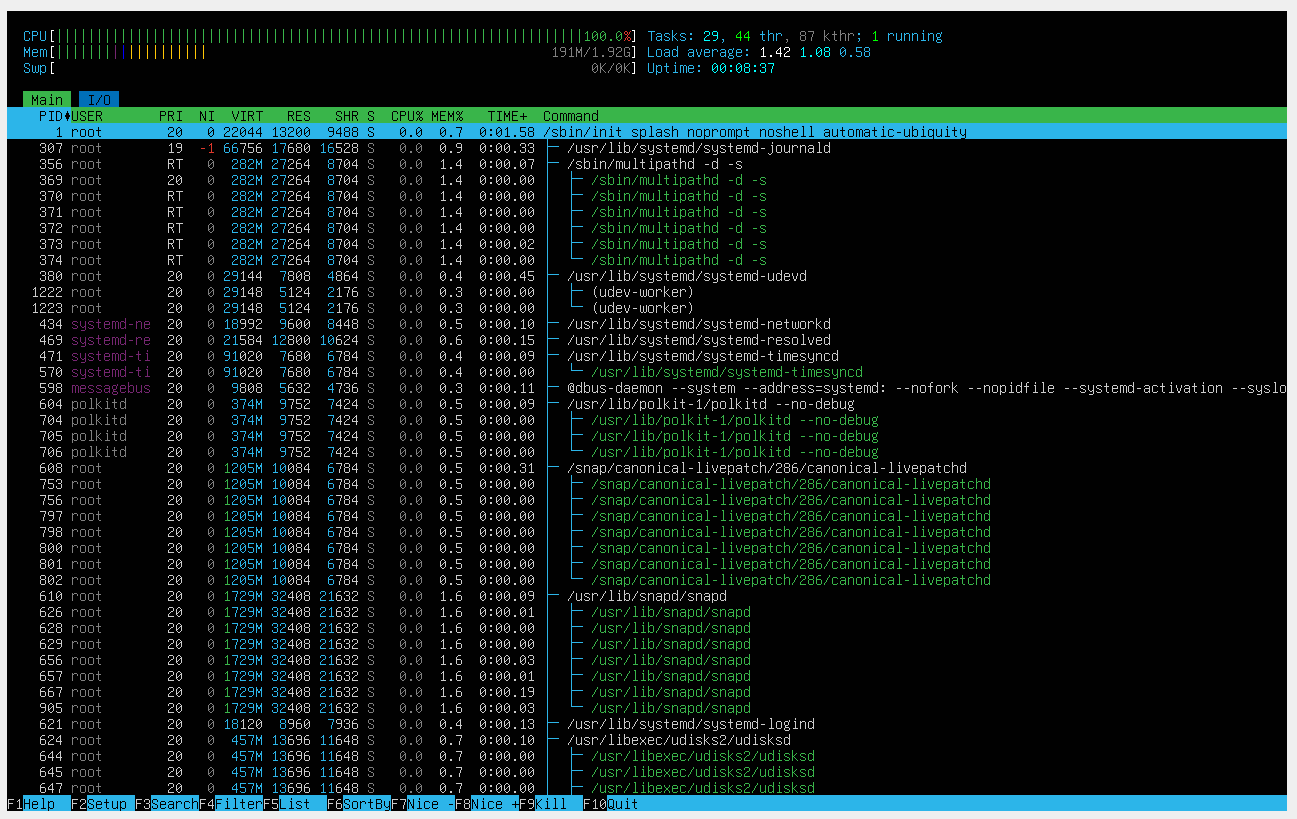Sort by the Command column header

point(571,116)
